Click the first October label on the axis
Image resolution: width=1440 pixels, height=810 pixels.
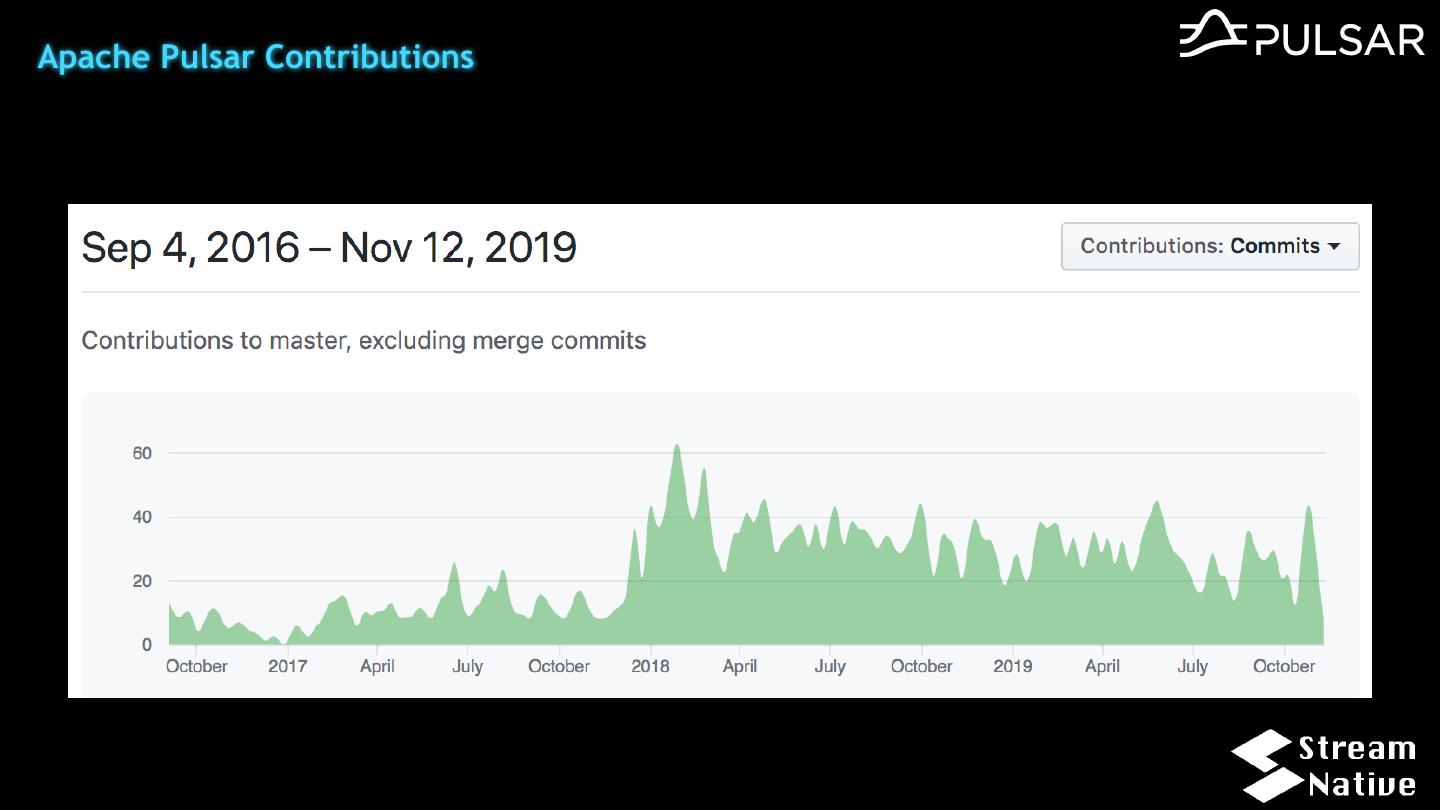coord(196,666)
